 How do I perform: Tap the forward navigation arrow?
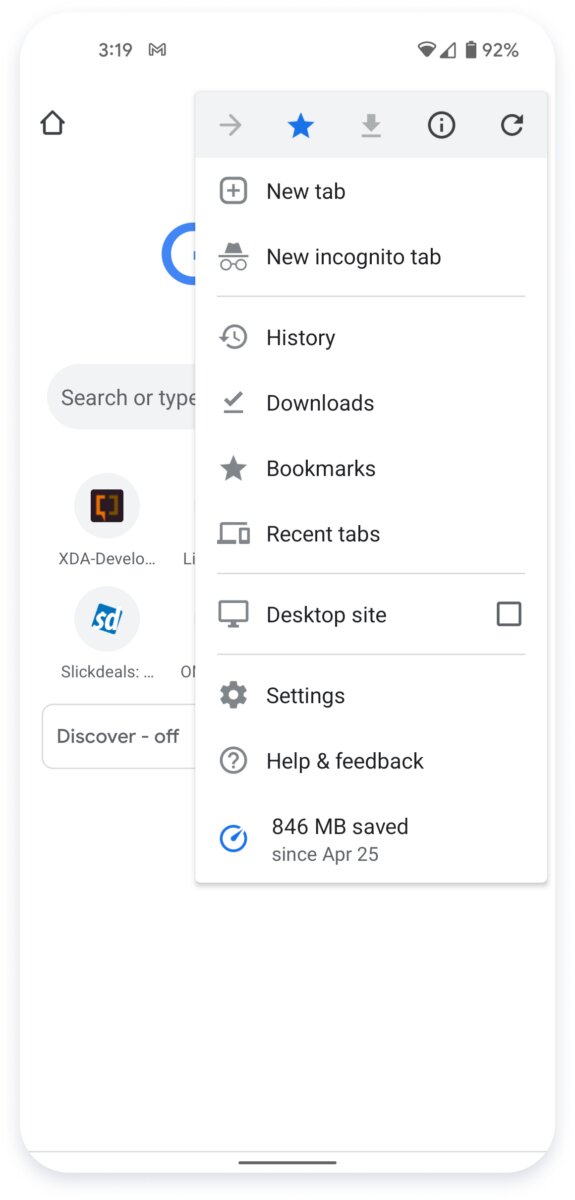pos(230,125)
